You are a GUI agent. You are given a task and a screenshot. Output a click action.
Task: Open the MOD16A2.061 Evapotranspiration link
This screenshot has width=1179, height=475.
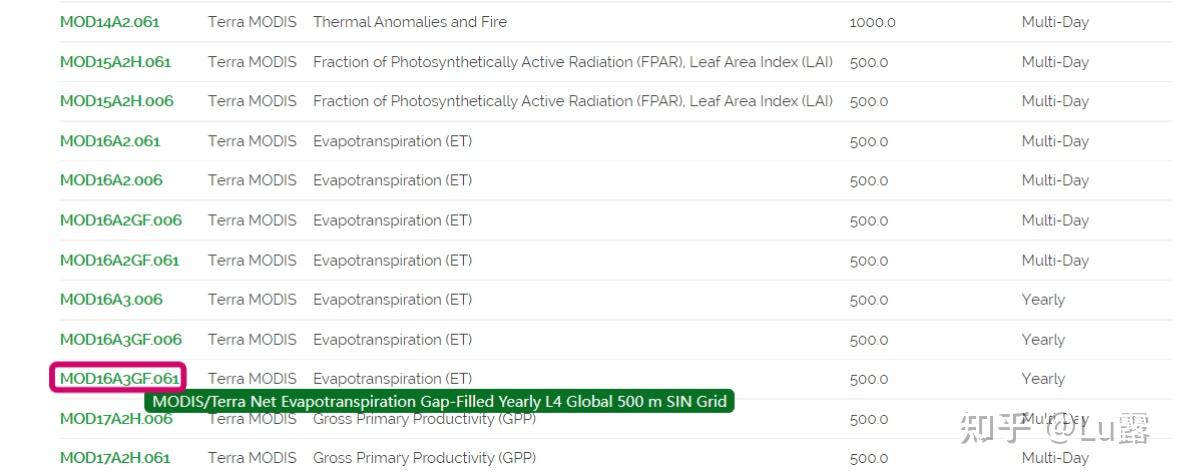pyautogui.click(x=109, y=141)
